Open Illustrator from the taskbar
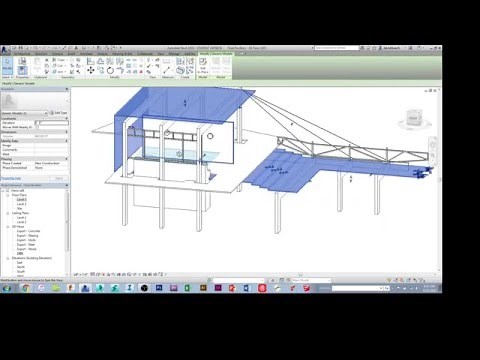This screenshot has width=480, height=360. click(203, 288)
